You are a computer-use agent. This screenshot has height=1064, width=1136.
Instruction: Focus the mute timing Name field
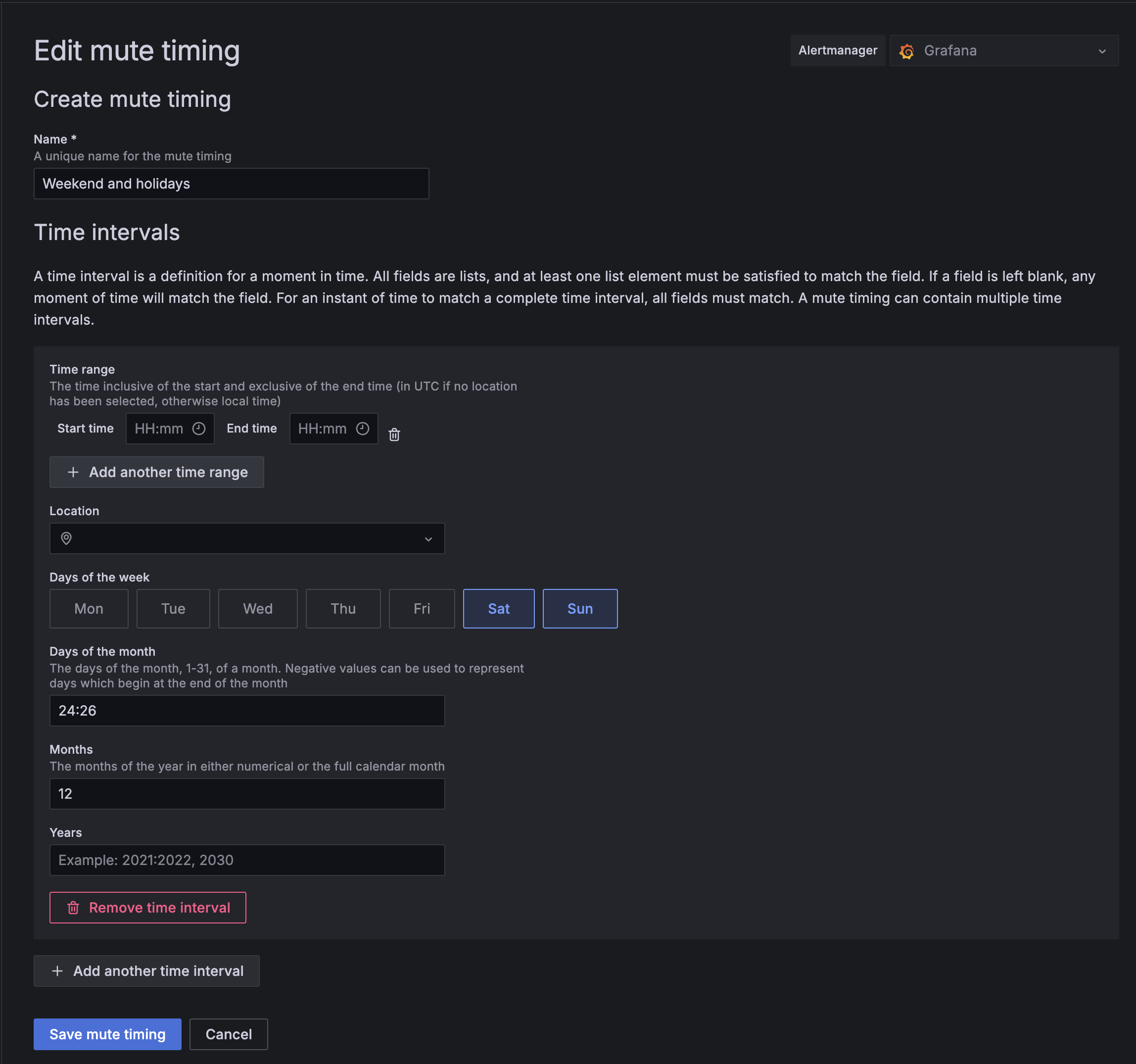(x=231, y=184)
